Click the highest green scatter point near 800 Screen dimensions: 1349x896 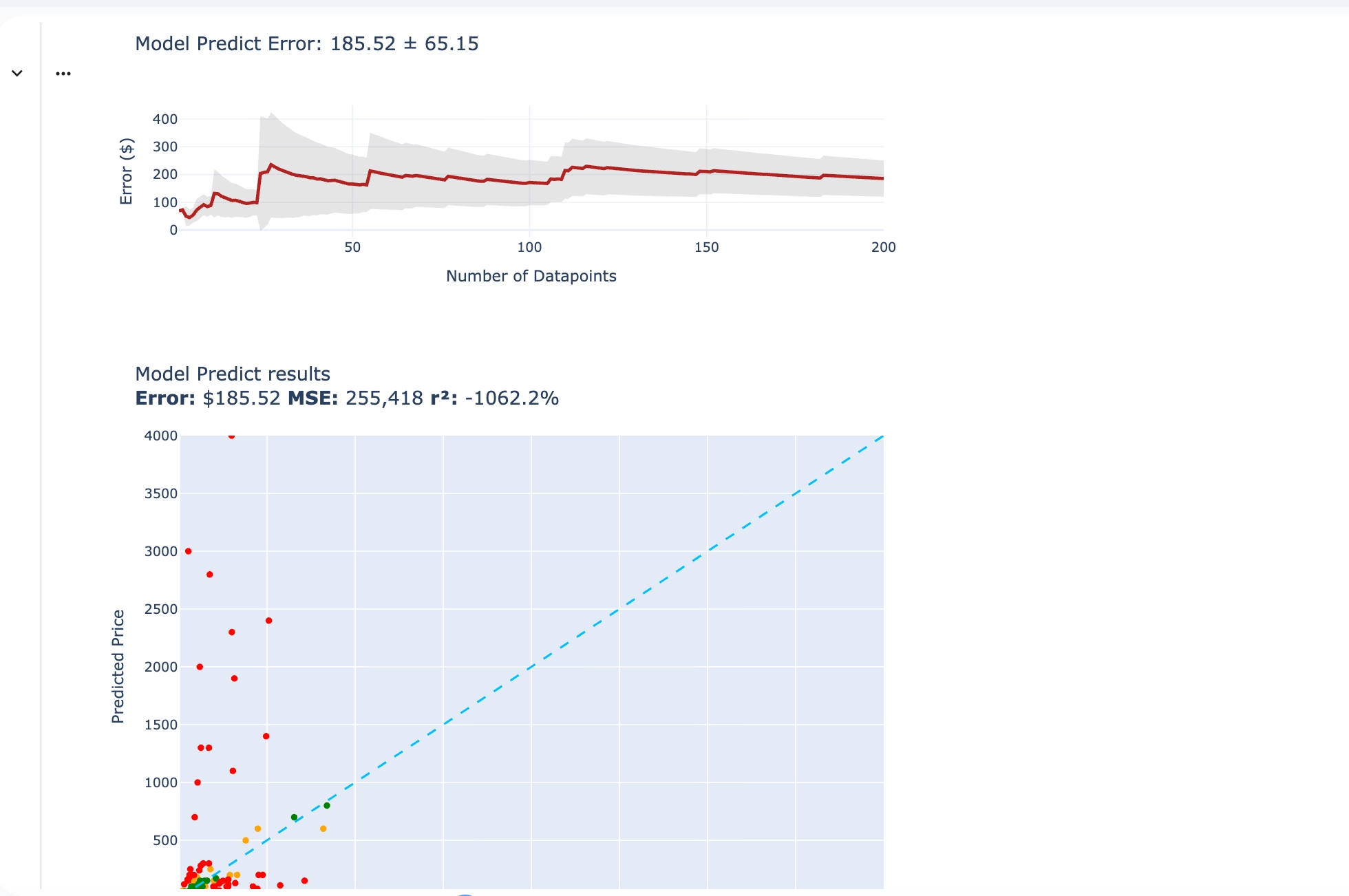pyautogui.click(x=327, y=806)
